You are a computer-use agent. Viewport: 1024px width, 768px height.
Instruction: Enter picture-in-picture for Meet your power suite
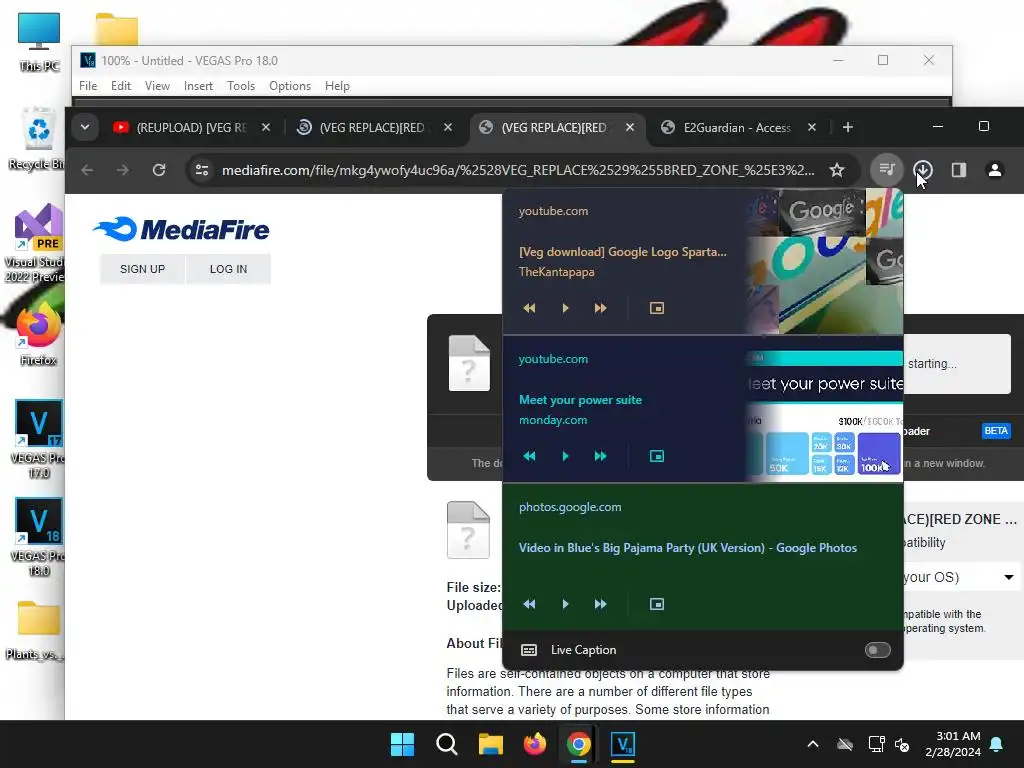[657, 456]
